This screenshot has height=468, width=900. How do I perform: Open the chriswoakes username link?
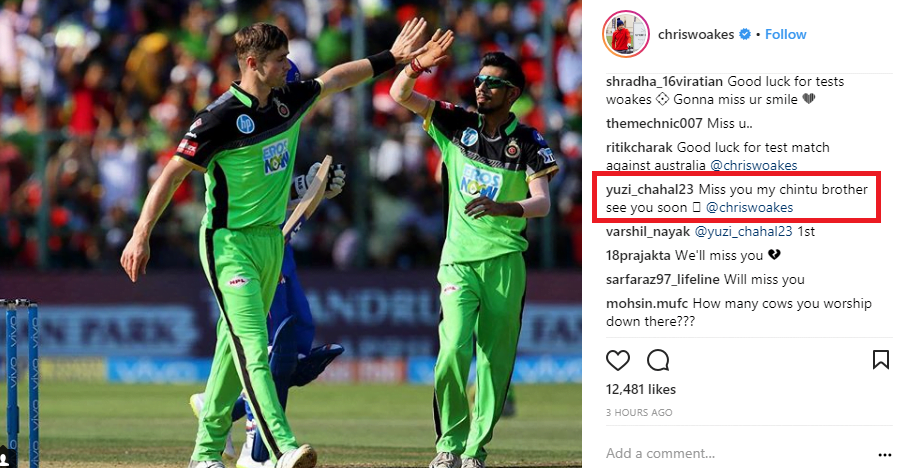coord(696,34)
